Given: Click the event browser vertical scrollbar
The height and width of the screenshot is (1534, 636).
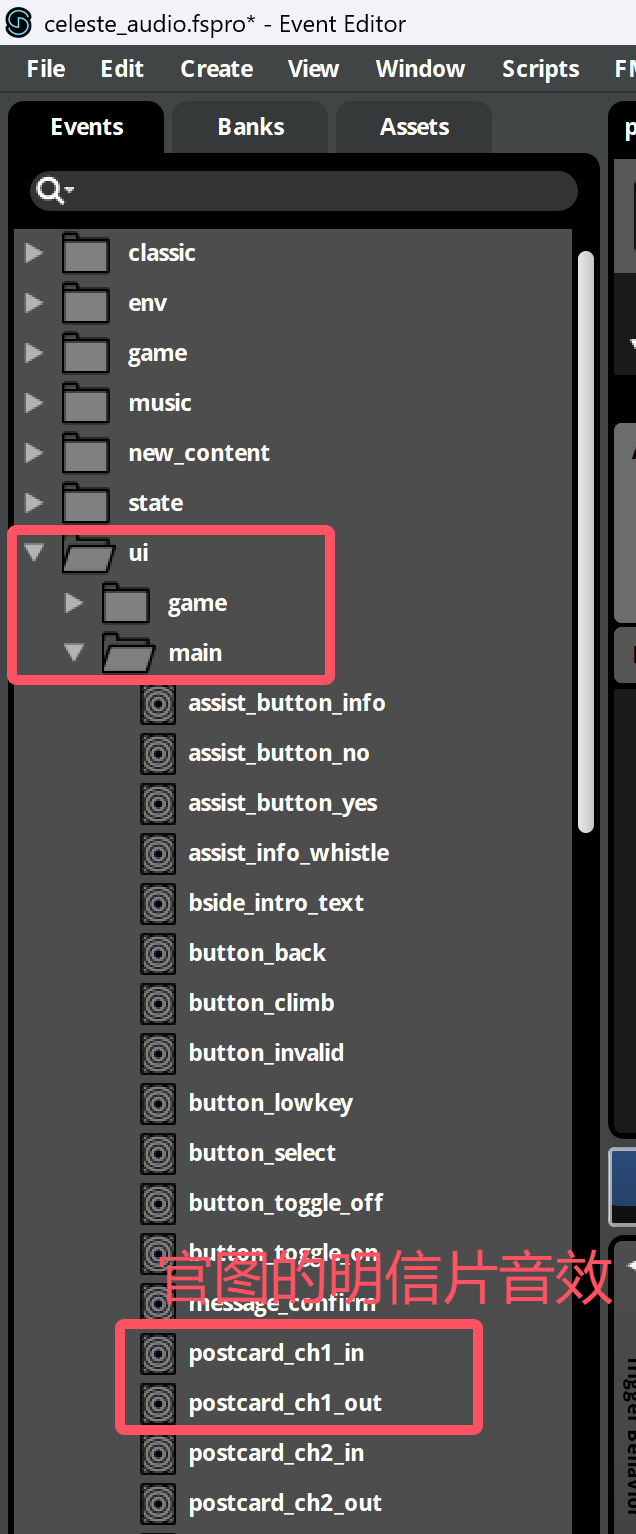Looking at the screenshot, I should tap(586, 540).
